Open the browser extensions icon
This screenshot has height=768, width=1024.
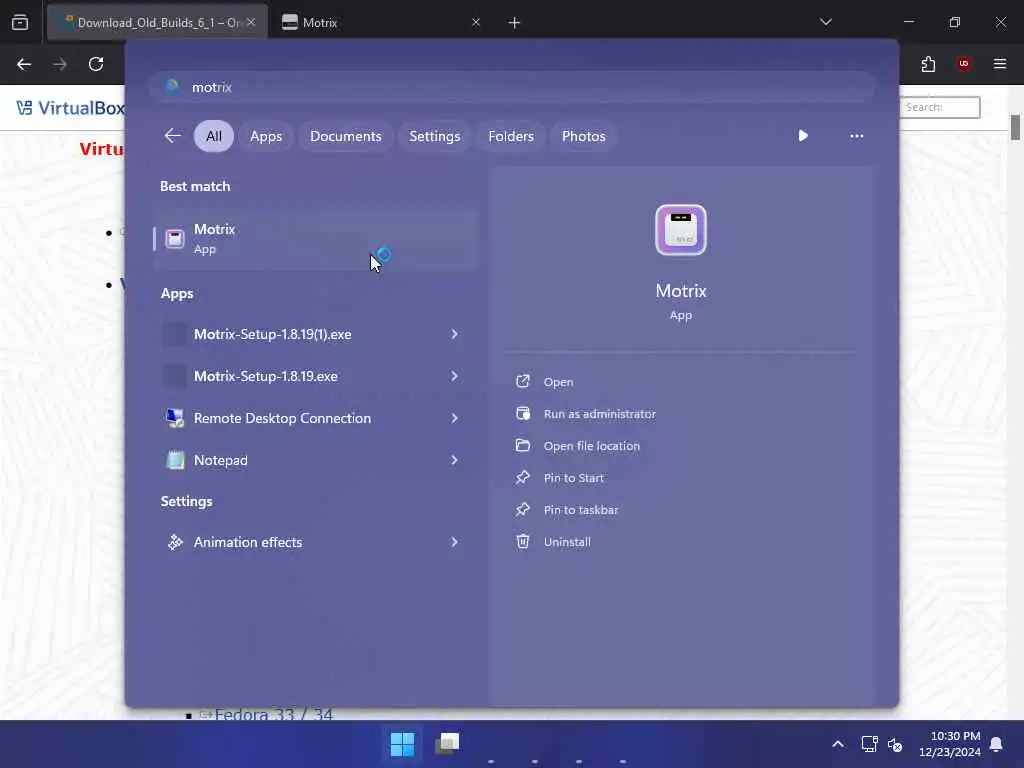click(928, 64)
